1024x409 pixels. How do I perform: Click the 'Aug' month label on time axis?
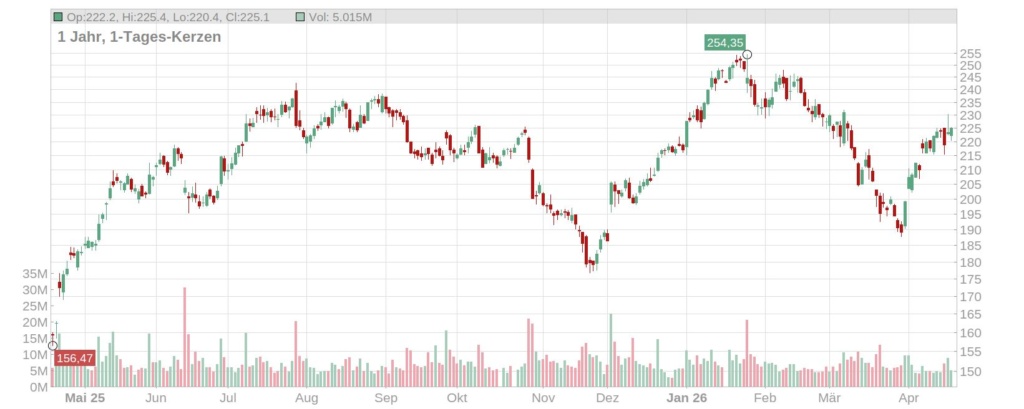(x=307, y=398)
